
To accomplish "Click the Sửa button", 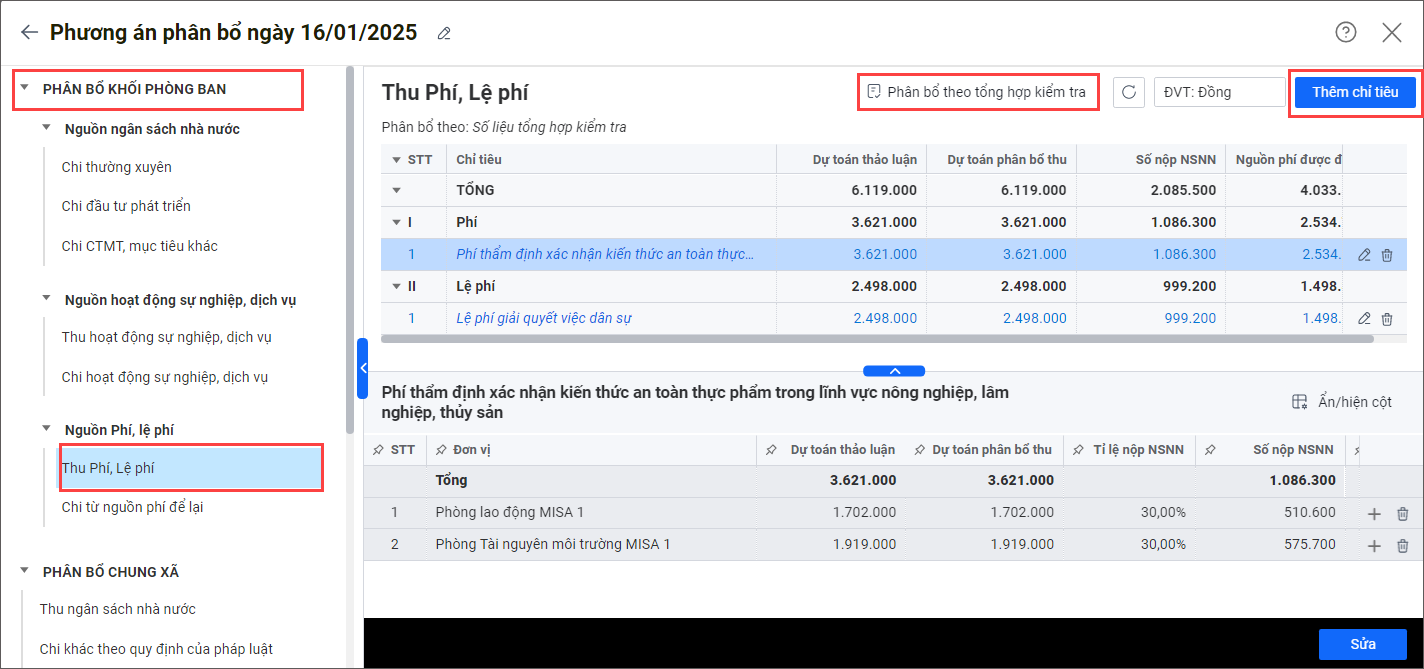I will pyautogui.click(x=1362, y=644).
